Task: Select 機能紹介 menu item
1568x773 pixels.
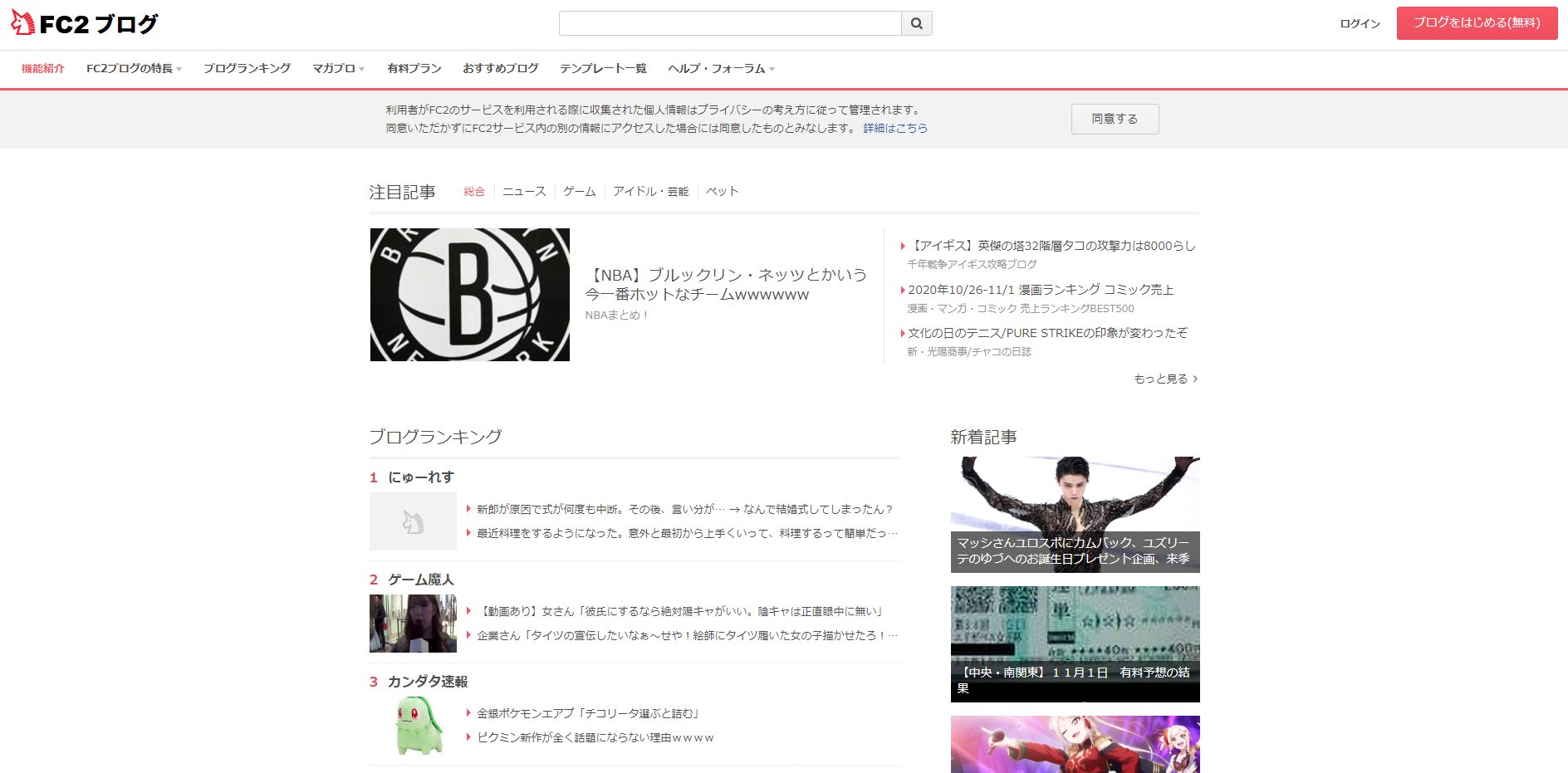Action: tap(43, 68)
